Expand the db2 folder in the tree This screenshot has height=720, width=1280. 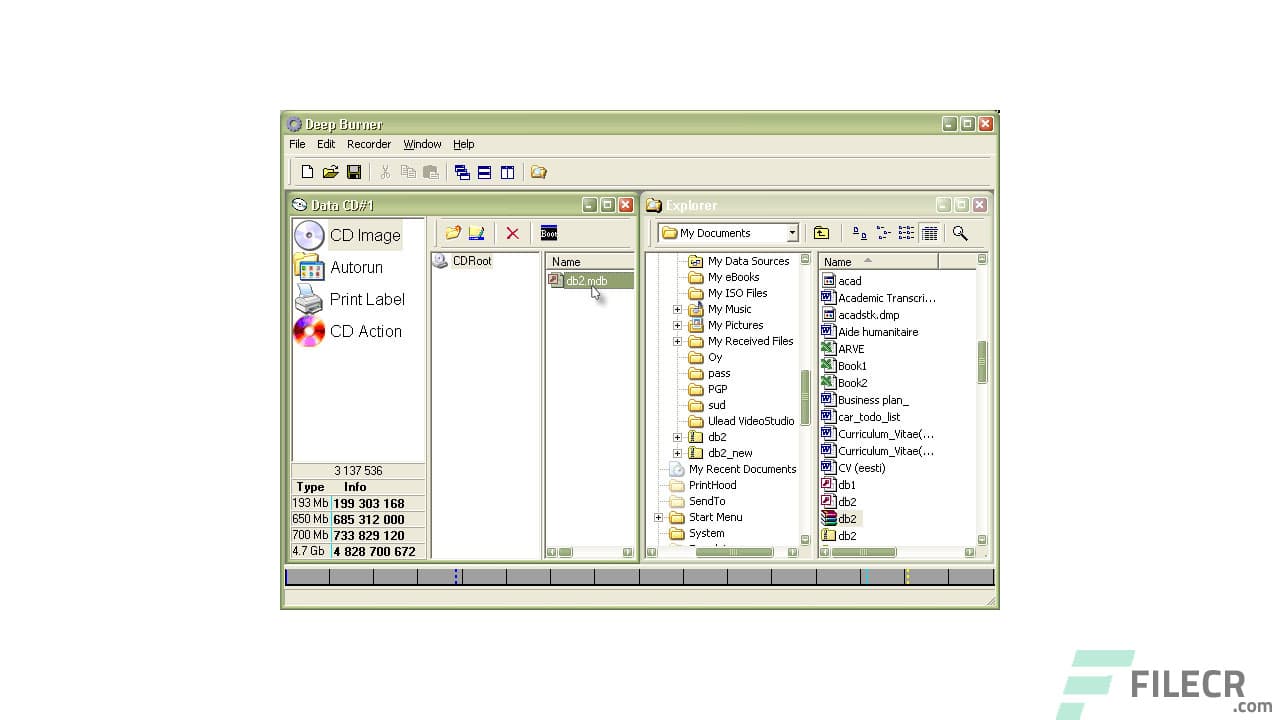(677, 437)
